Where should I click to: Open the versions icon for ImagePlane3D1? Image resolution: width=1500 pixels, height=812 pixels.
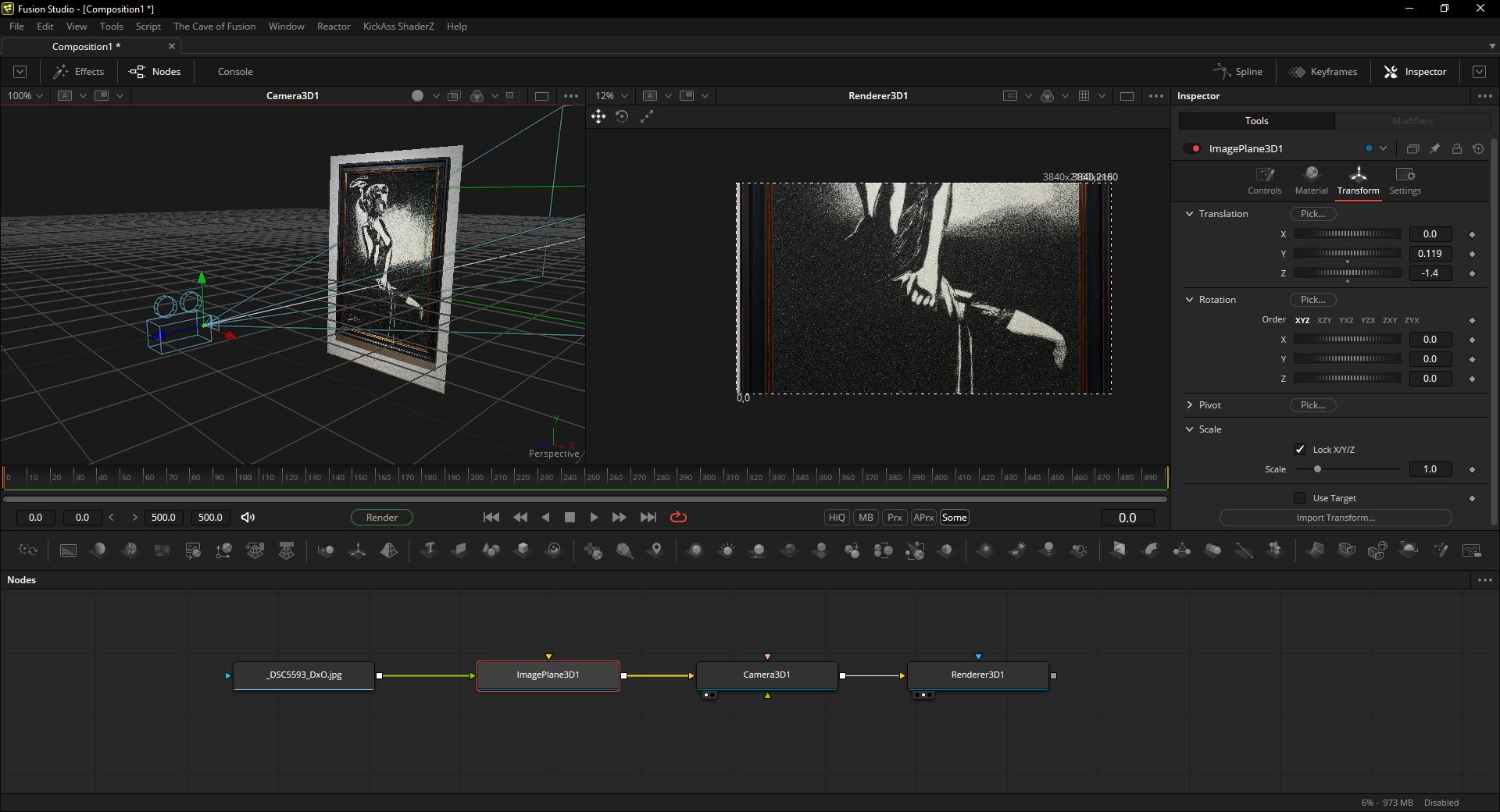[x=1412, y=148]
